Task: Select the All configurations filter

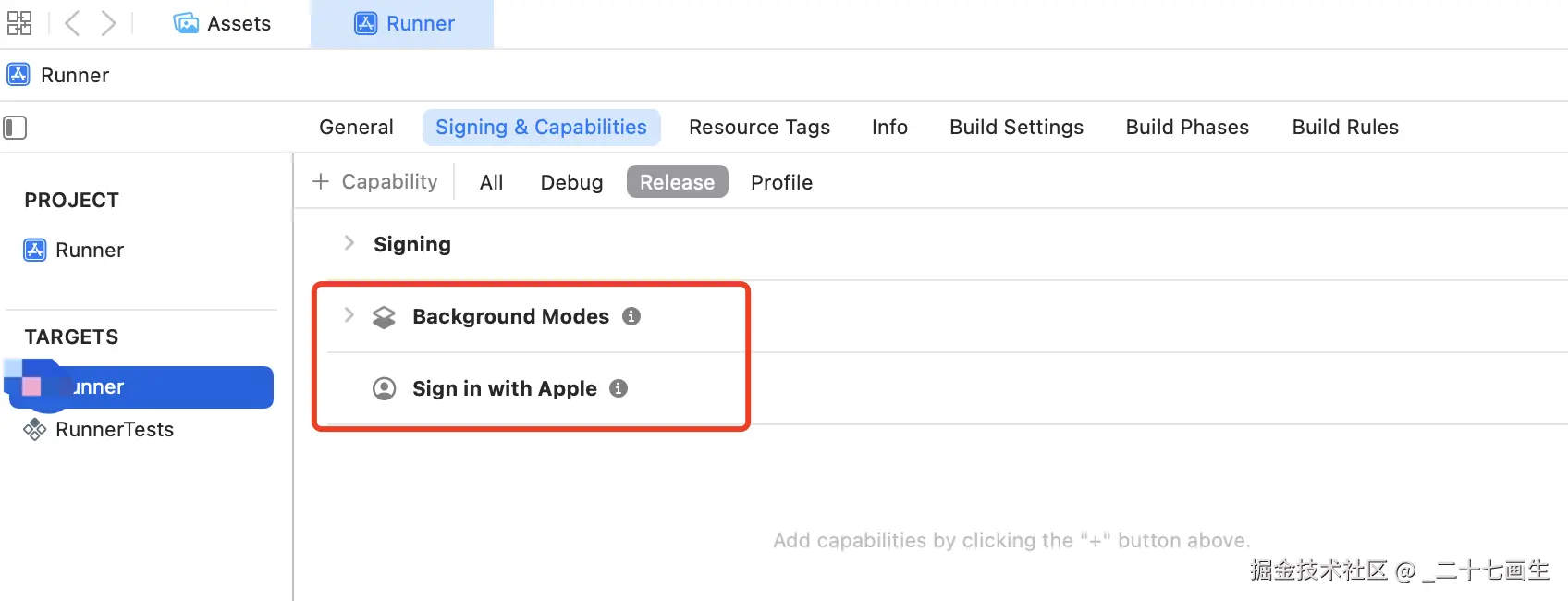Action: (x=491, y=182)
